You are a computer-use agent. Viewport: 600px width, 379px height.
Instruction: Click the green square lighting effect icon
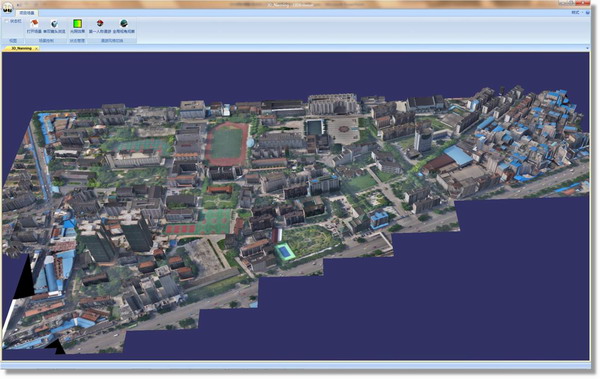click(77, 24)
